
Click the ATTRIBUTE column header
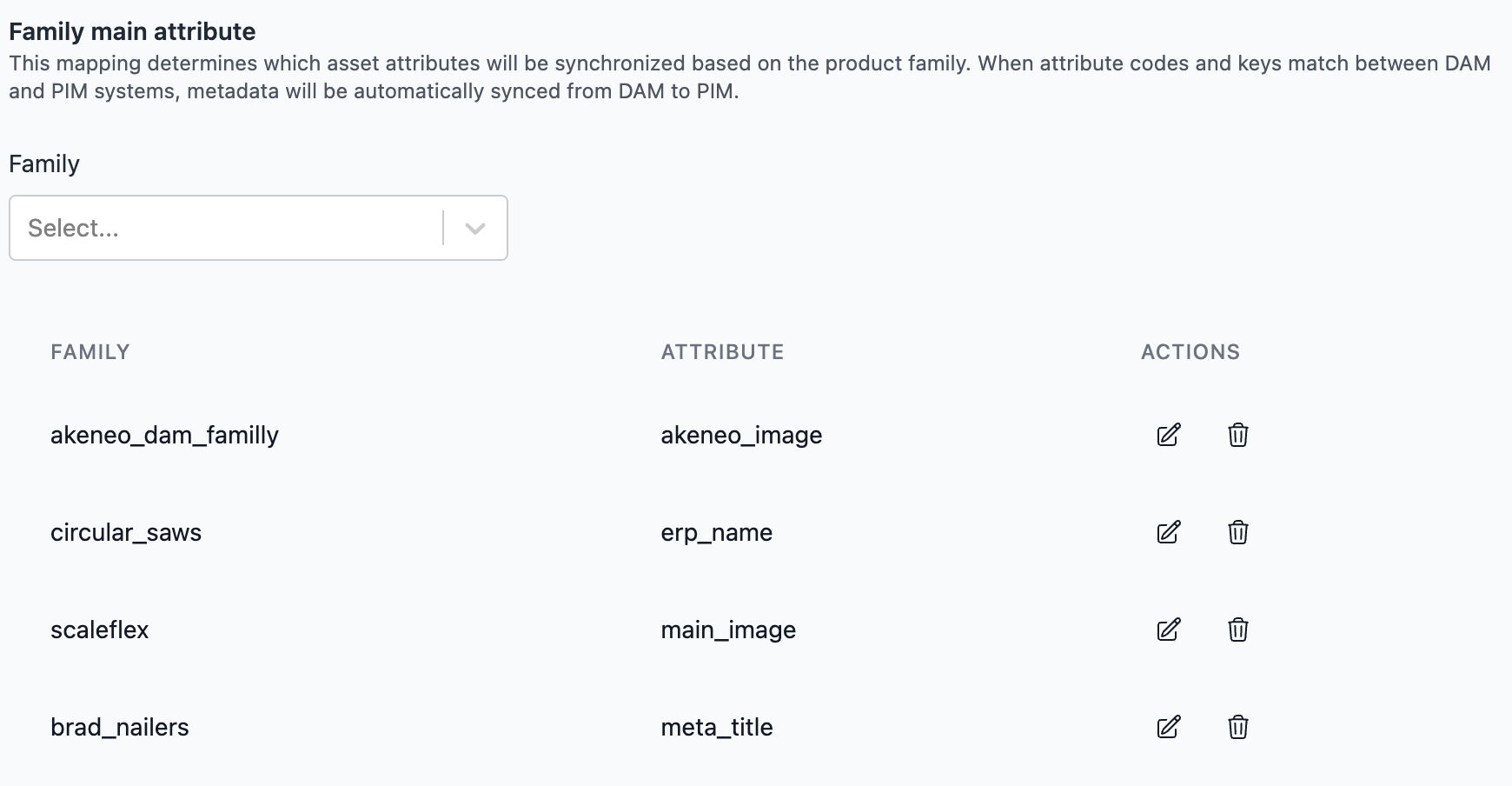coord(723,352)
